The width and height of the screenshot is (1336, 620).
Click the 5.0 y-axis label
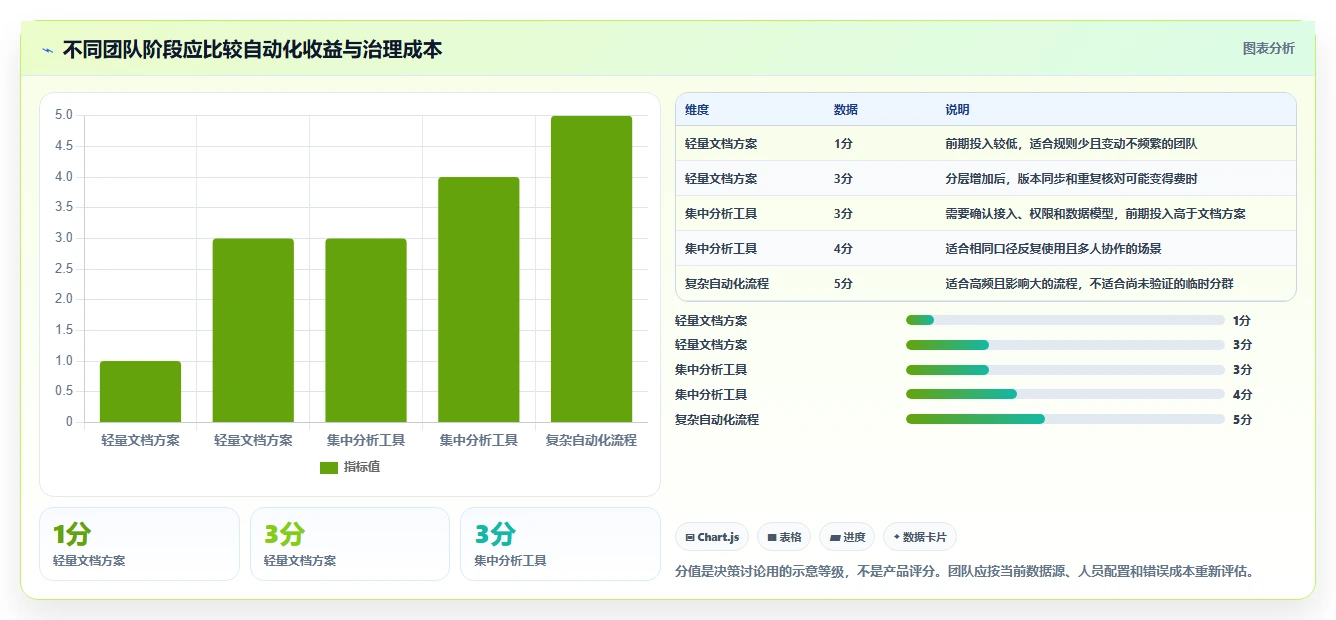click(x=64, y=116)
